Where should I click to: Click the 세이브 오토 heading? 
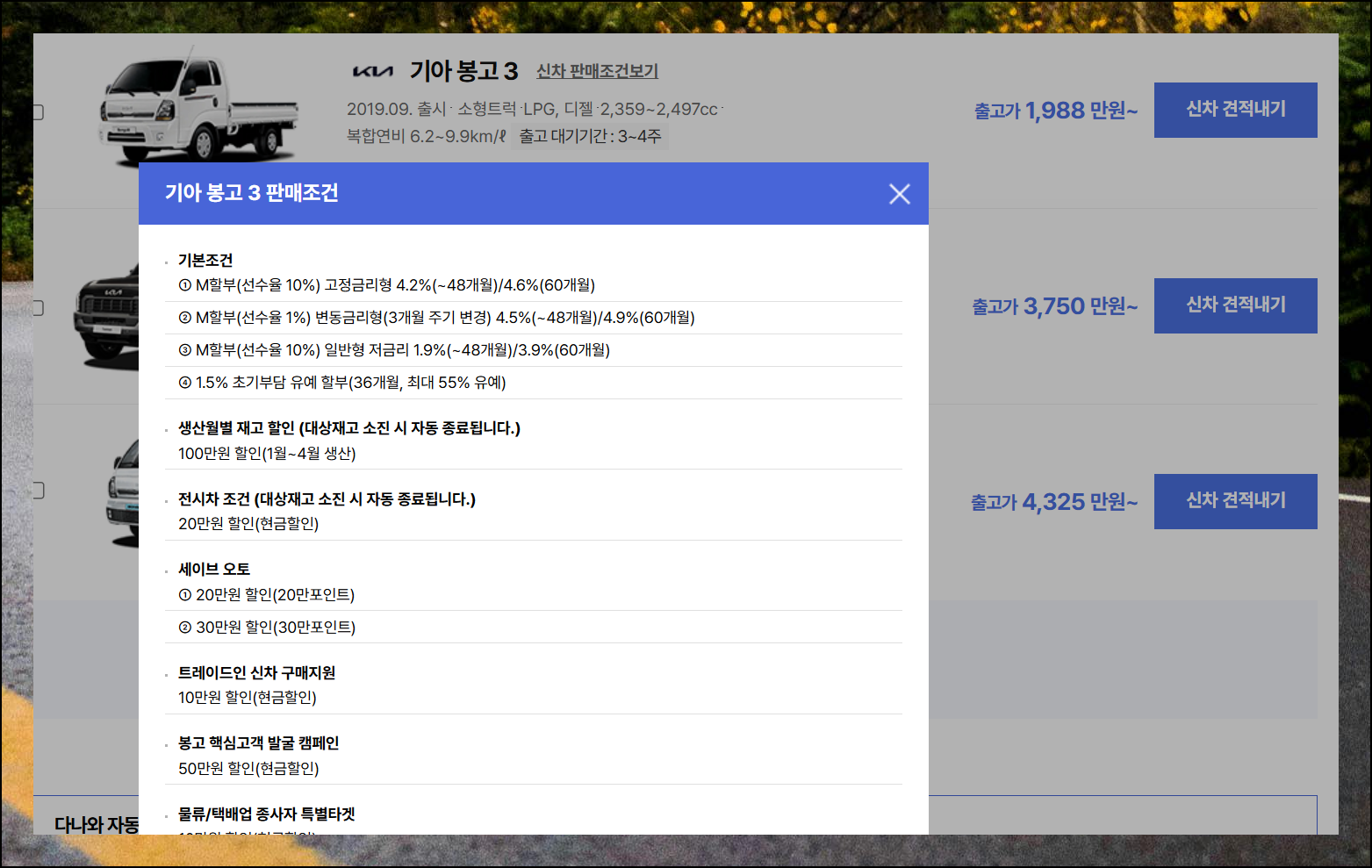(x=214, y=569)
